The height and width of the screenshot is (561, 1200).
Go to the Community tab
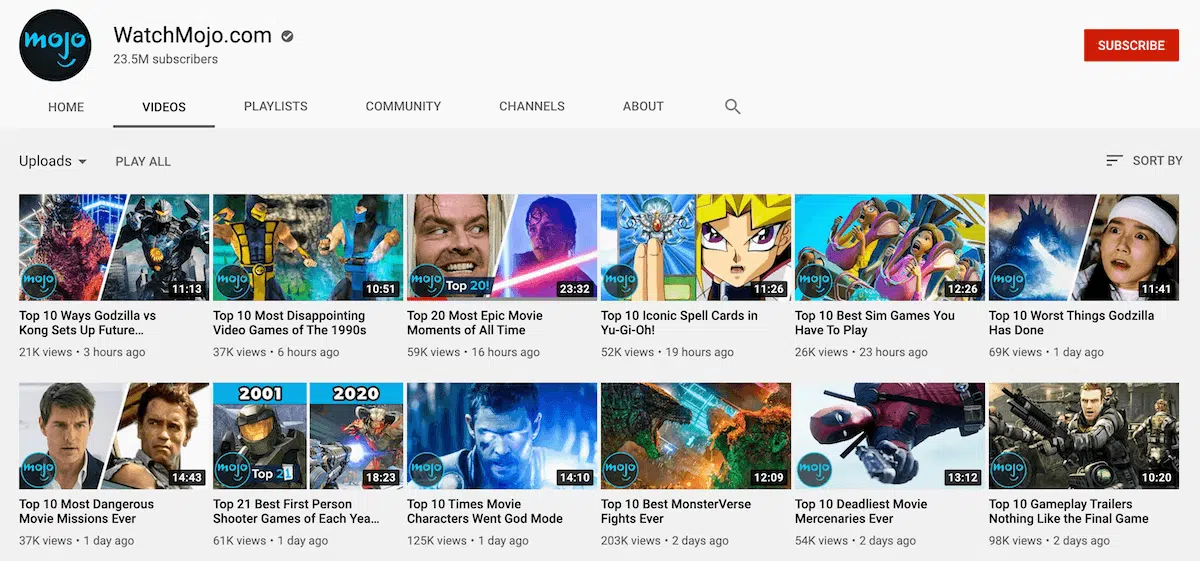tap(403, 106)
